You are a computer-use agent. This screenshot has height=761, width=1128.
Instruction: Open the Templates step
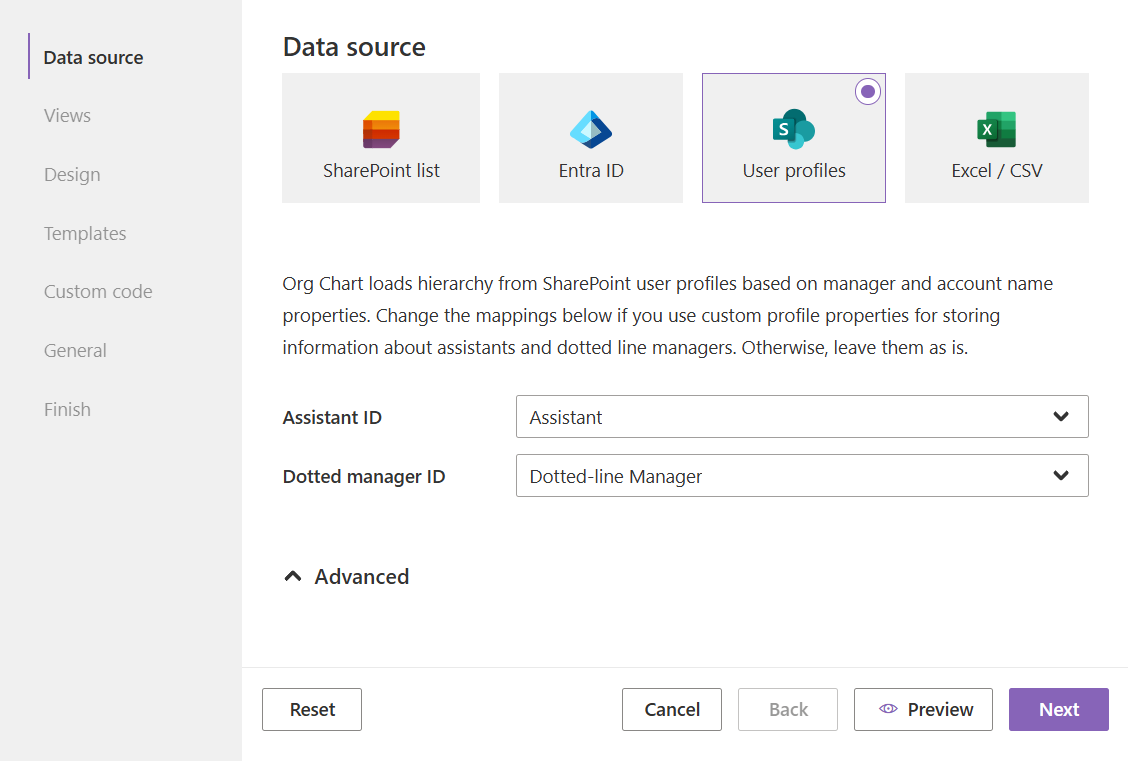click(x=85, y=234)
